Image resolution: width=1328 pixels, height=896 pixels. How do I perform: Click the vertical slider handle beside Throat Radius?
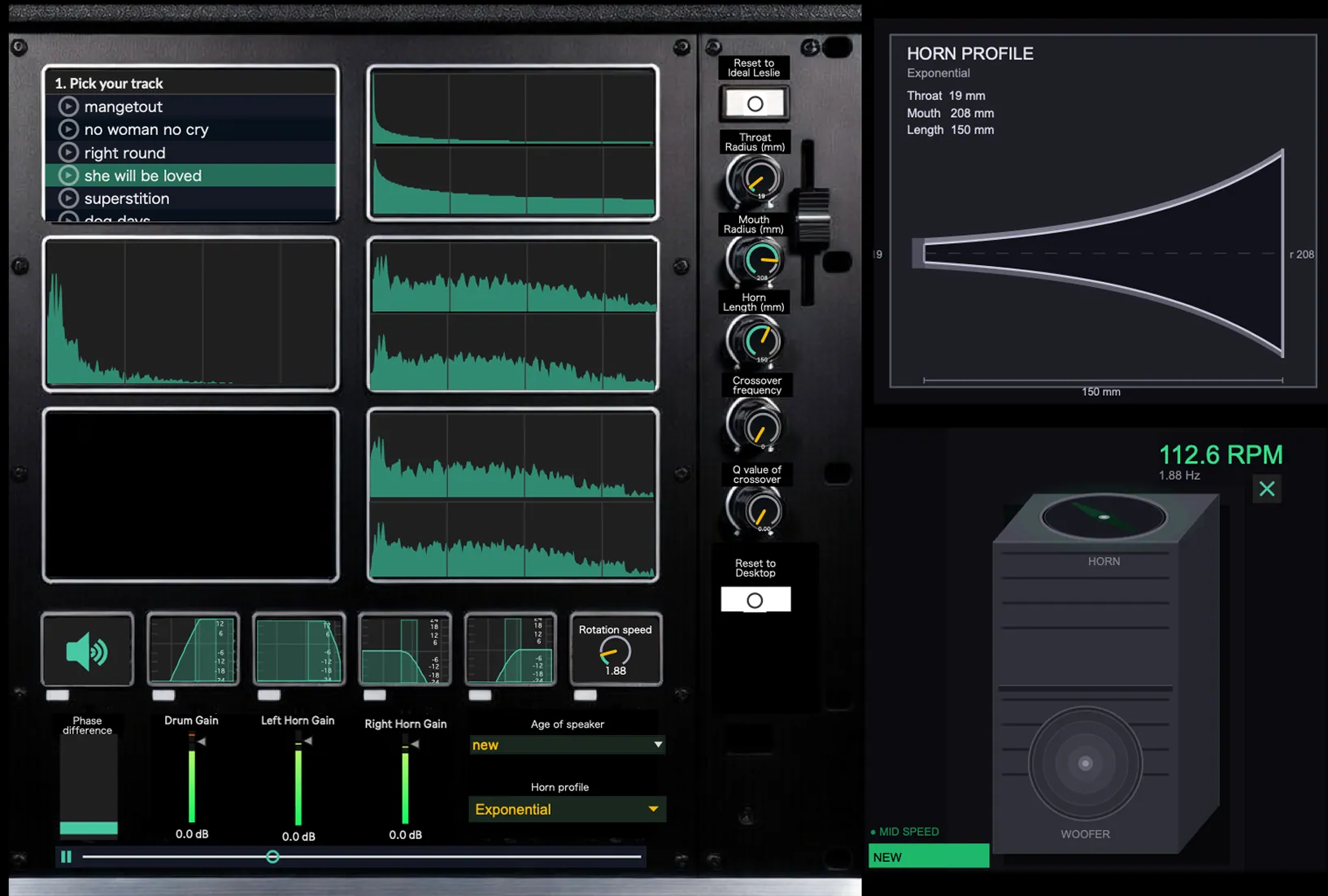point(812,216)
